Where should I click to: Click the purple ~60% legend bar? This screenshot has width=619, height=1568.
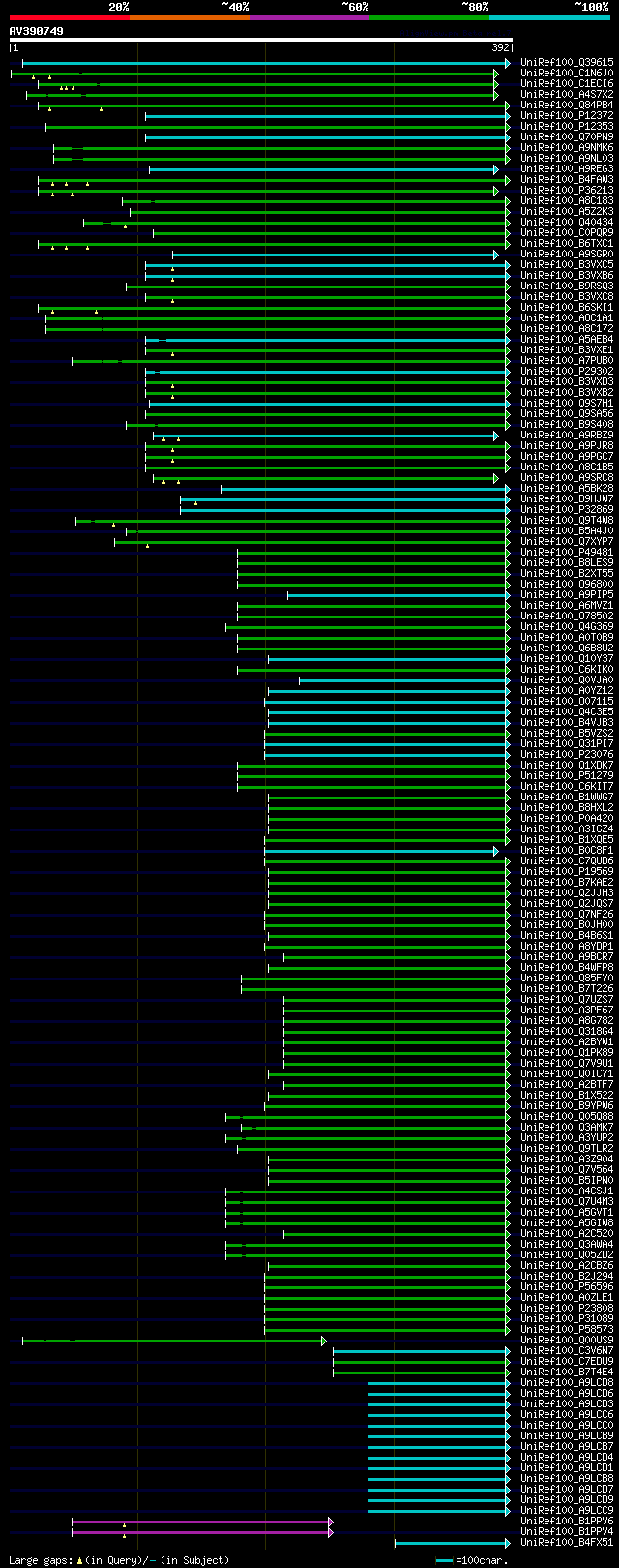309,16
